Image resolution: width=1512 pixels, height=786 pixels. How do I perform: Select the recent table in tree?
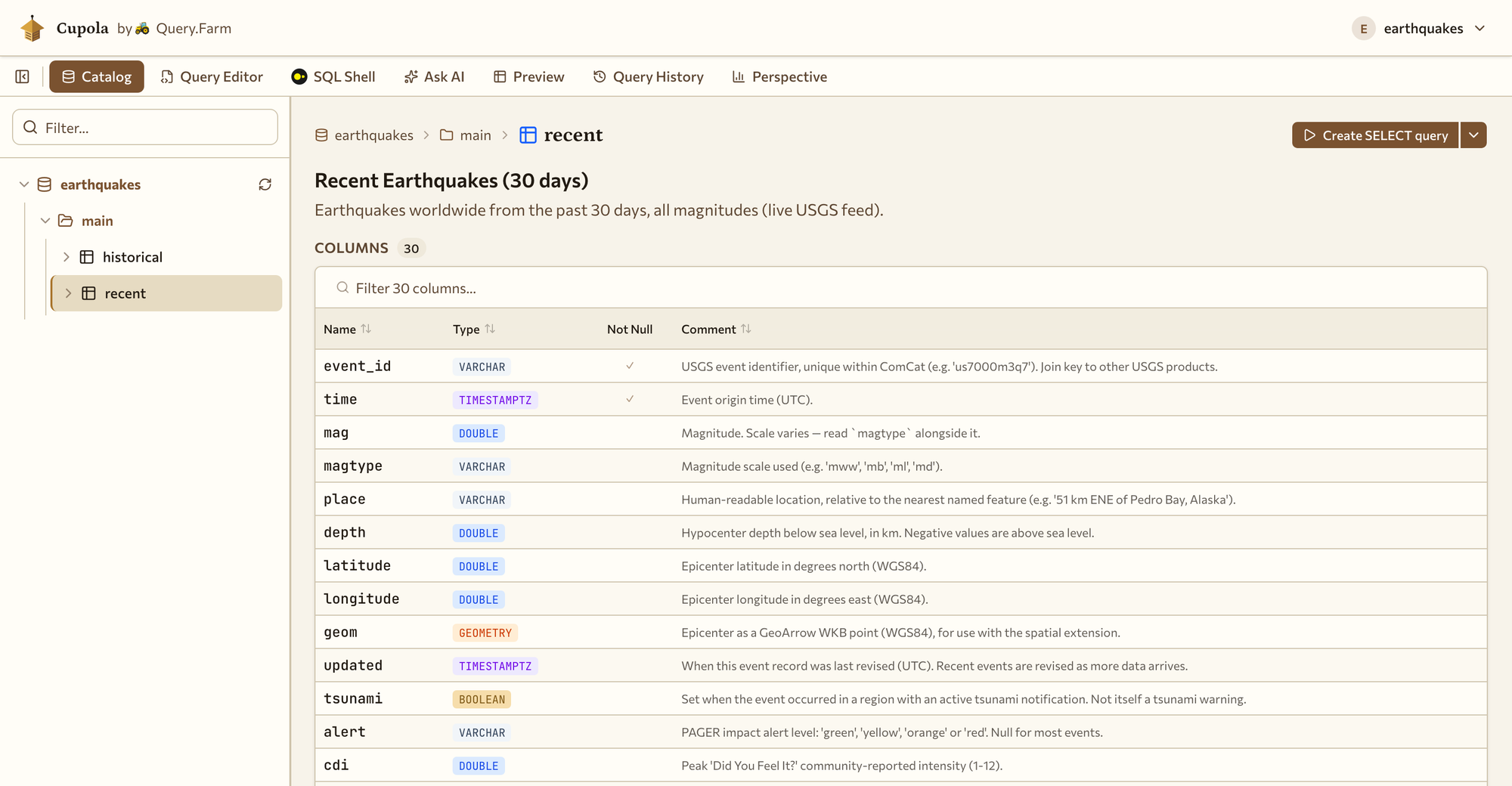166,293
